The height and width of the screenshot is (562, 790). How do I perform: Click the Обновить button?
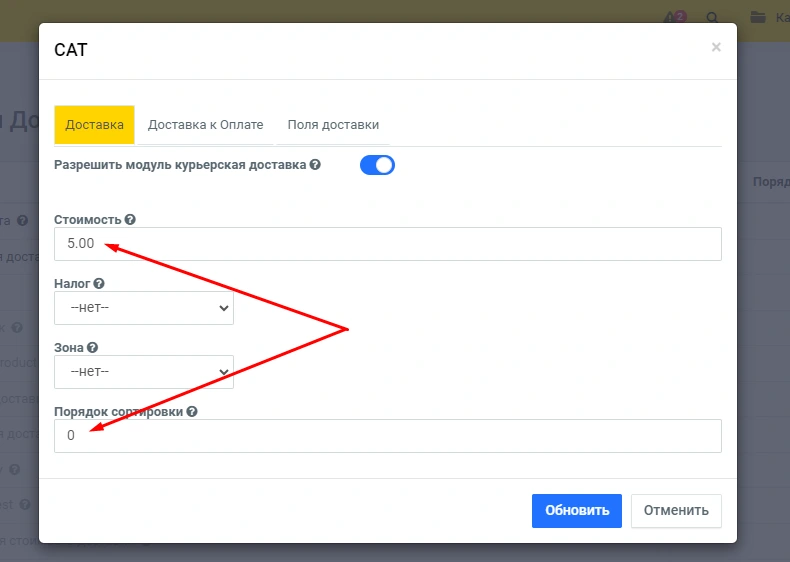pos(576,510)
